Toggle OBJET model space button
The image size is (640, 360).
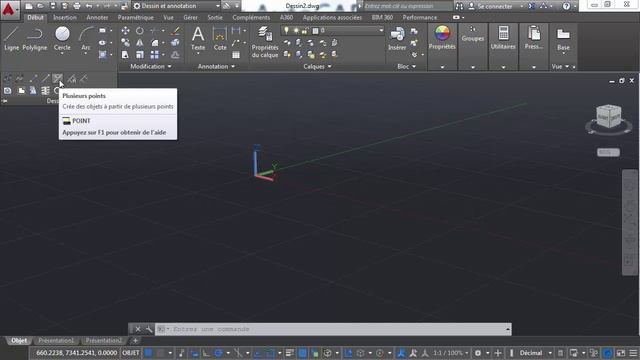(131, 353)
